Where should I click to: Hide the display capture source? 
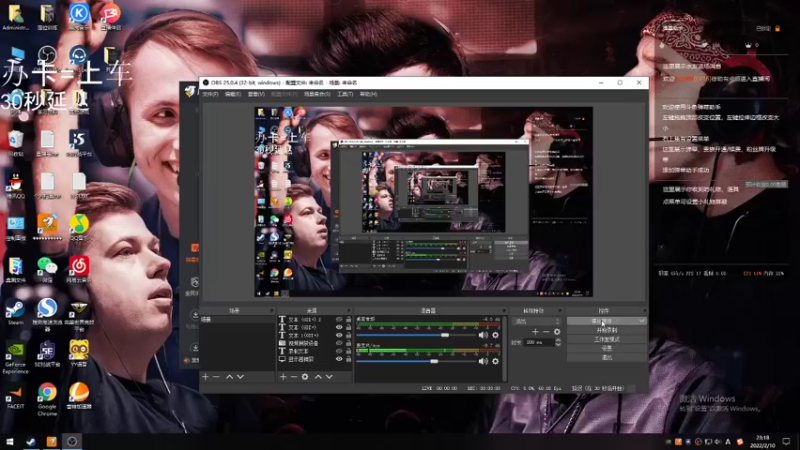tap(339, 359)
